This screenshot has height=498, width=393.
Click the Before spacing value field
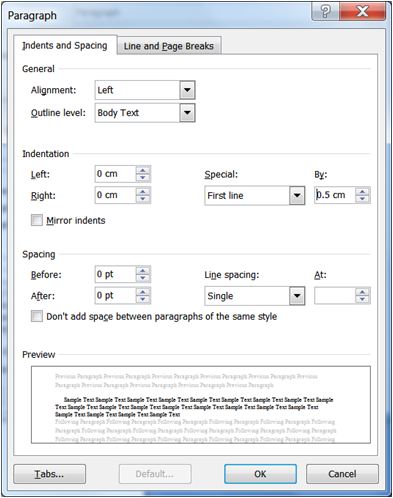click(x=115, y=274)
